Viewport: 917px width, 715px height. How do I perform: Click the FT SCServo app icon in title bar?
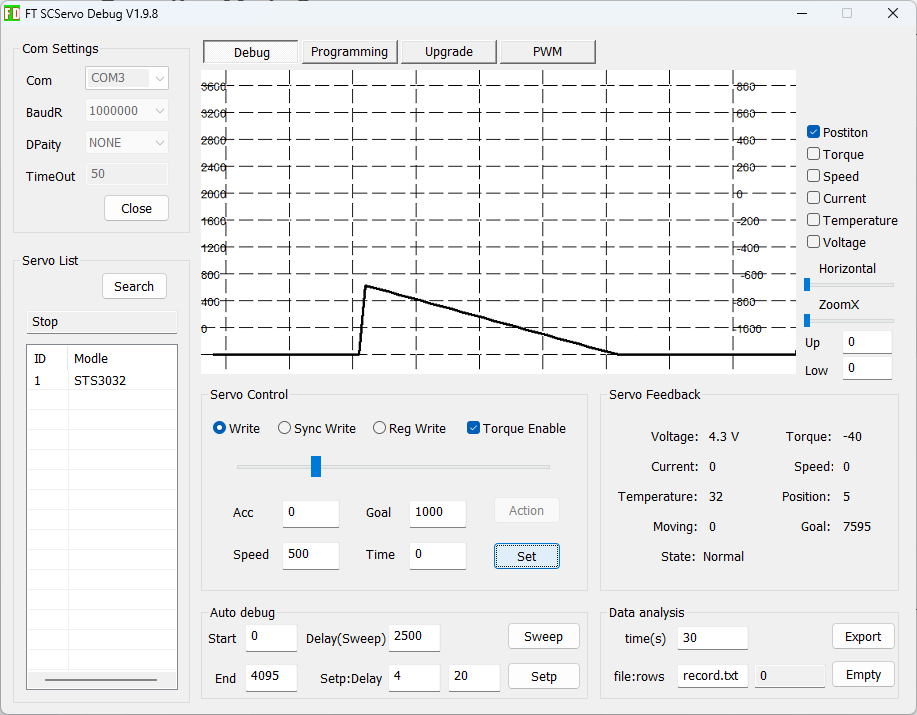[x=12, y=13]
